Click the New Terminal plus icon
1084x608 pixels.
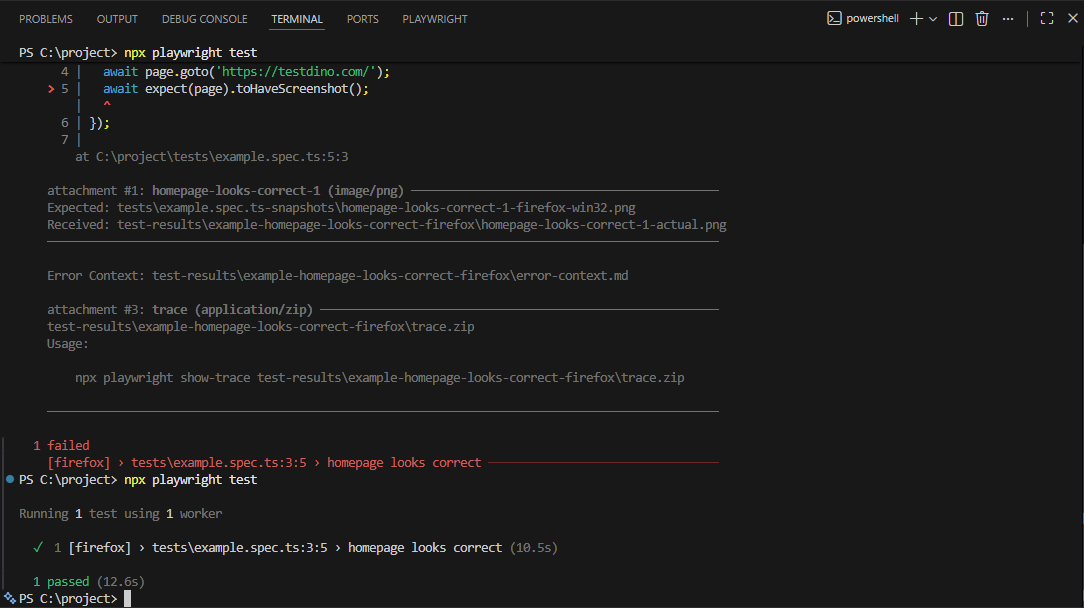[916, 19]
